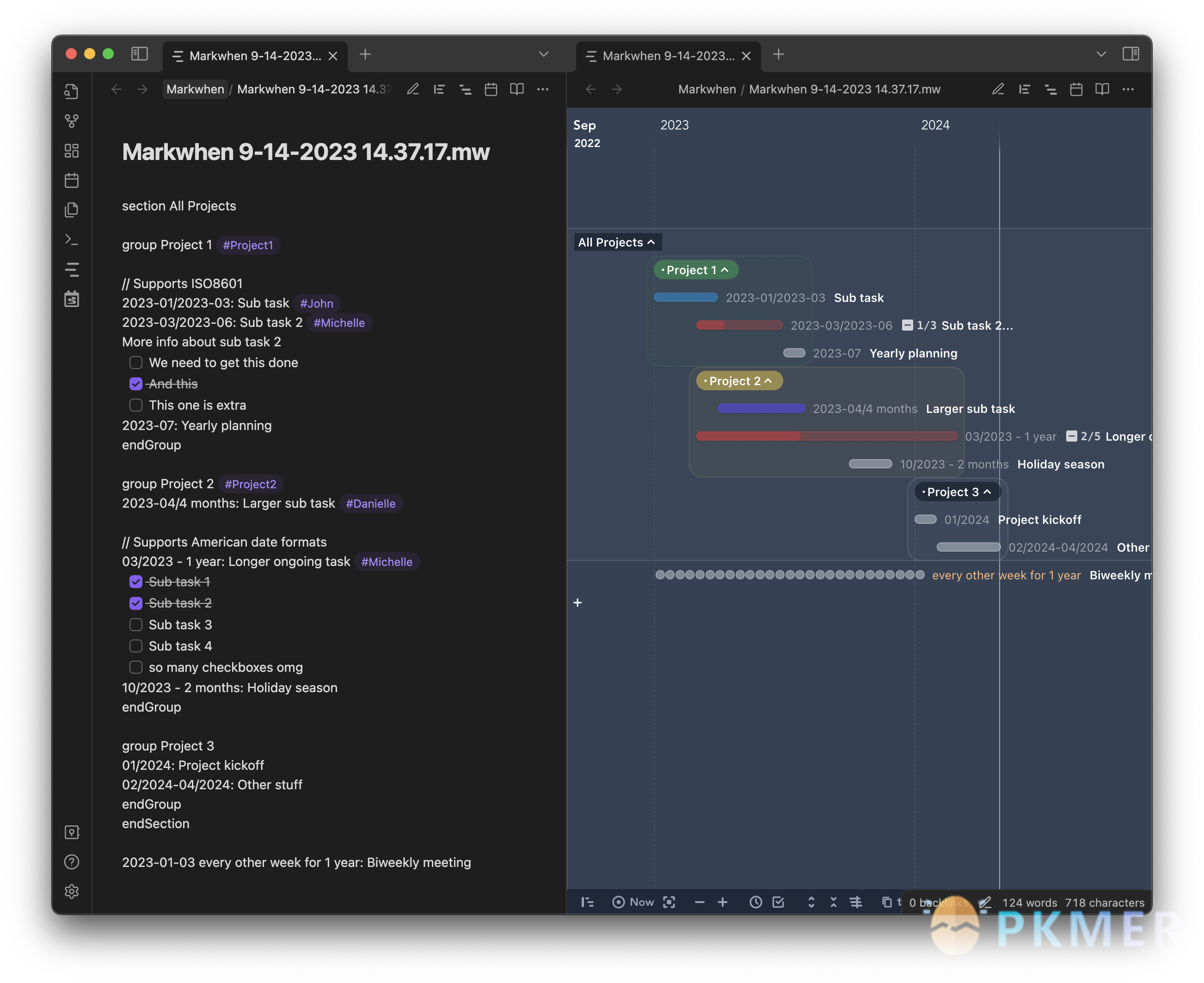
Task: Click the Now button in timeline toolbar
Action: [x=633, y=902]
